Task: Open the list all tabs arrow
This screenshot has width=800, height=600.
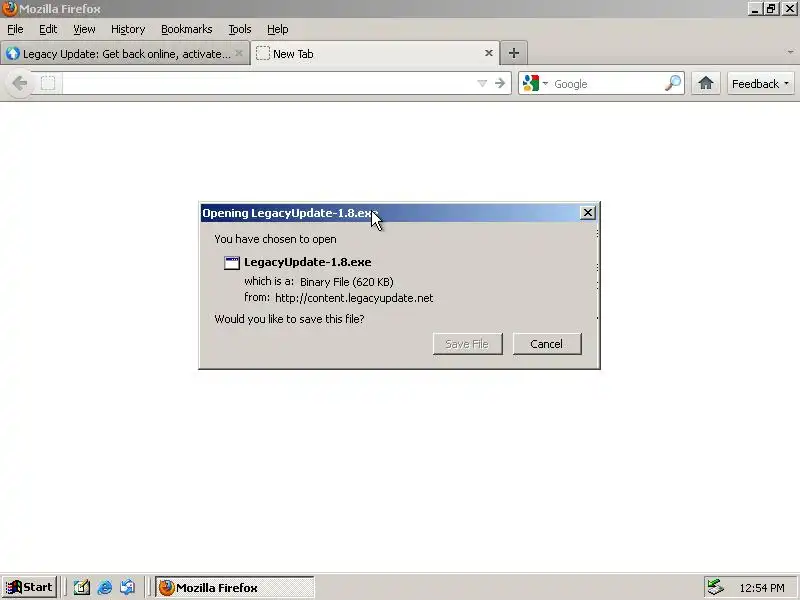Action: click(790, 53)
